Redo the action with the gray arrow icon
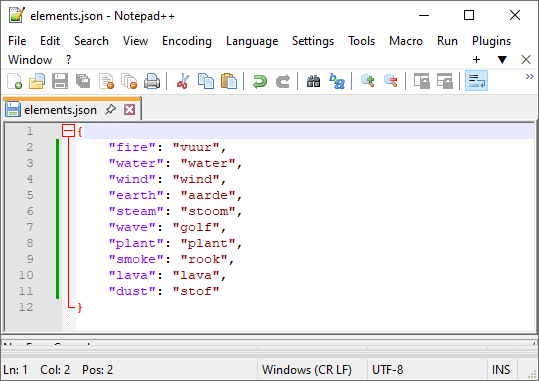The image size is (539, 381). [283, 81]
